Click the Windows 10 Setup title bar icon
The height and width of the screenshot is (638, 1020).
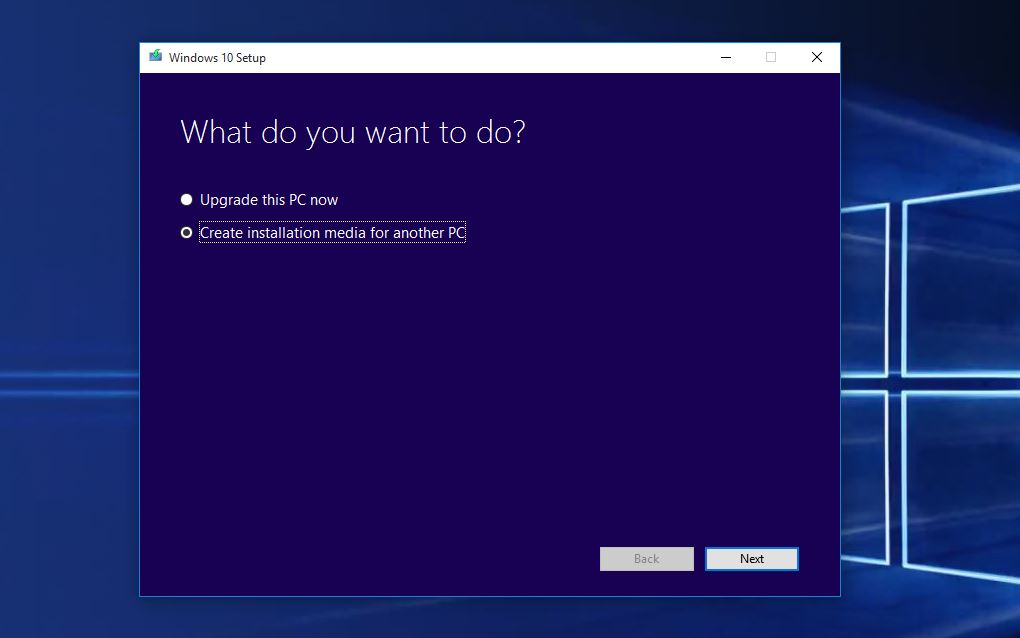pyautogui.click(x=155, y=57)
